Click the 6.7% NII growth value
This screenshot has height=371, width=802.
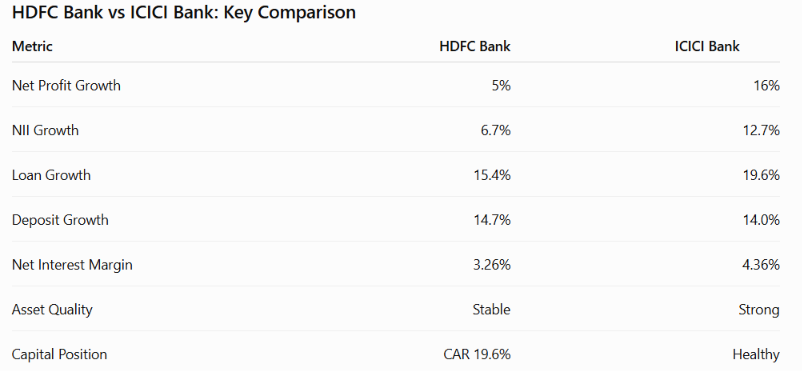pos(495,130)
